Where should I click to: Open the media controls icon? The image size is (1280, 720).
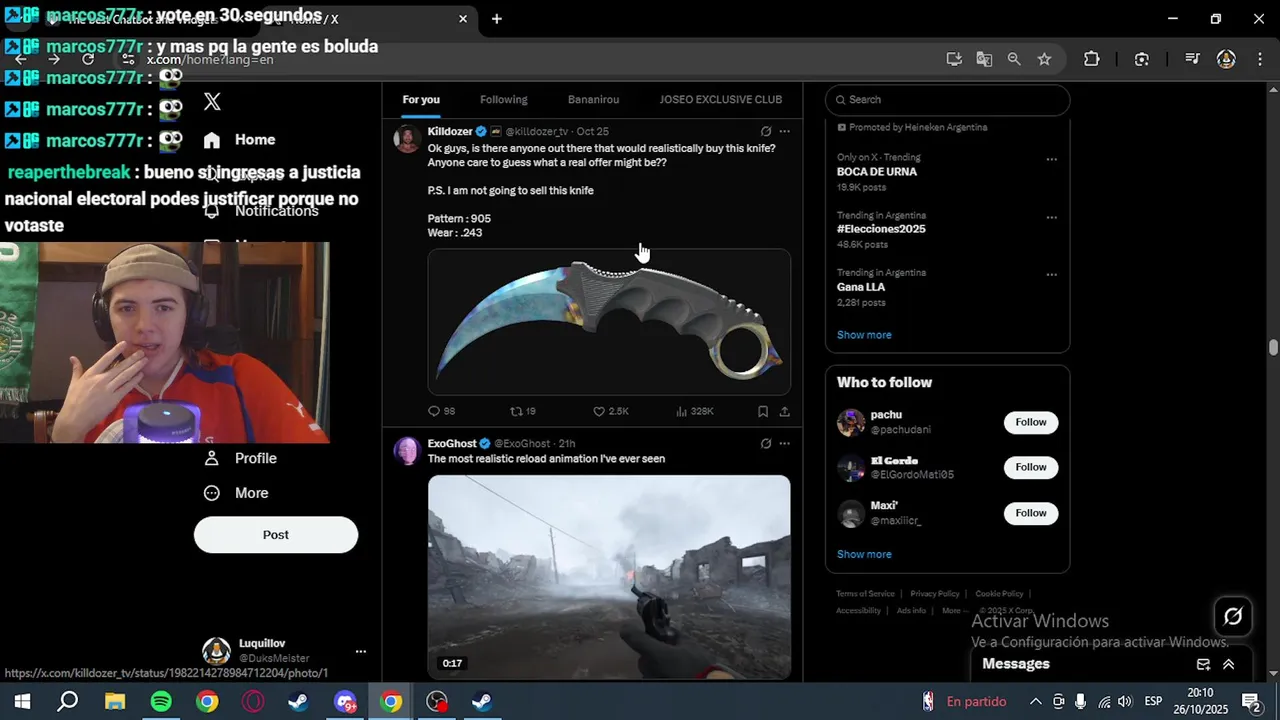(1192, 59)
